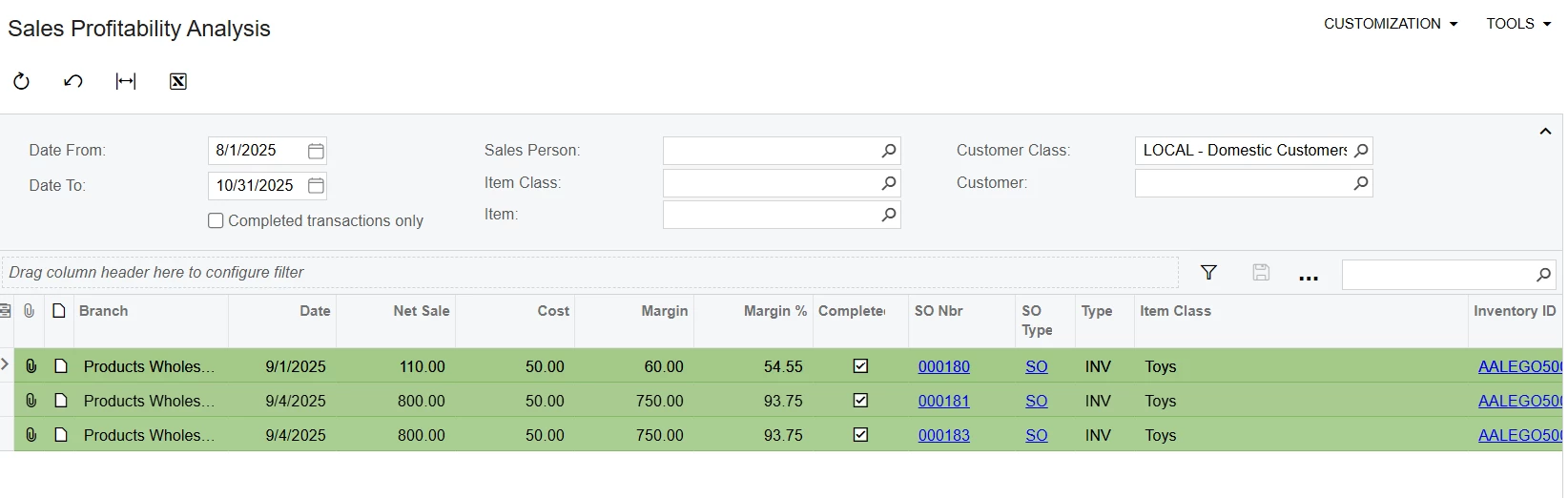Toggle Completed checkbox in SO 000183 row

click(860, 435)
